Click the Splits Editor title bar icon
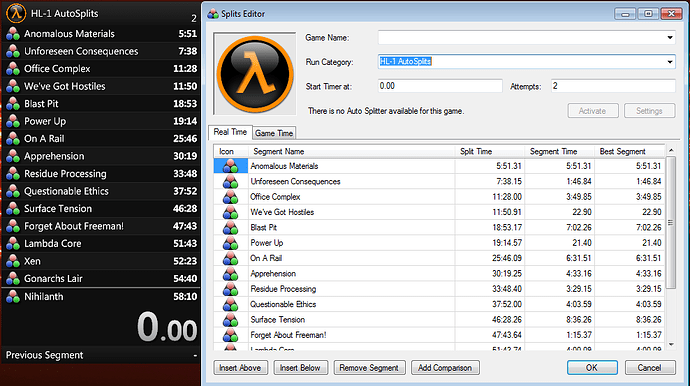Screen dimensions: 690x386 (x=213, y=14)
